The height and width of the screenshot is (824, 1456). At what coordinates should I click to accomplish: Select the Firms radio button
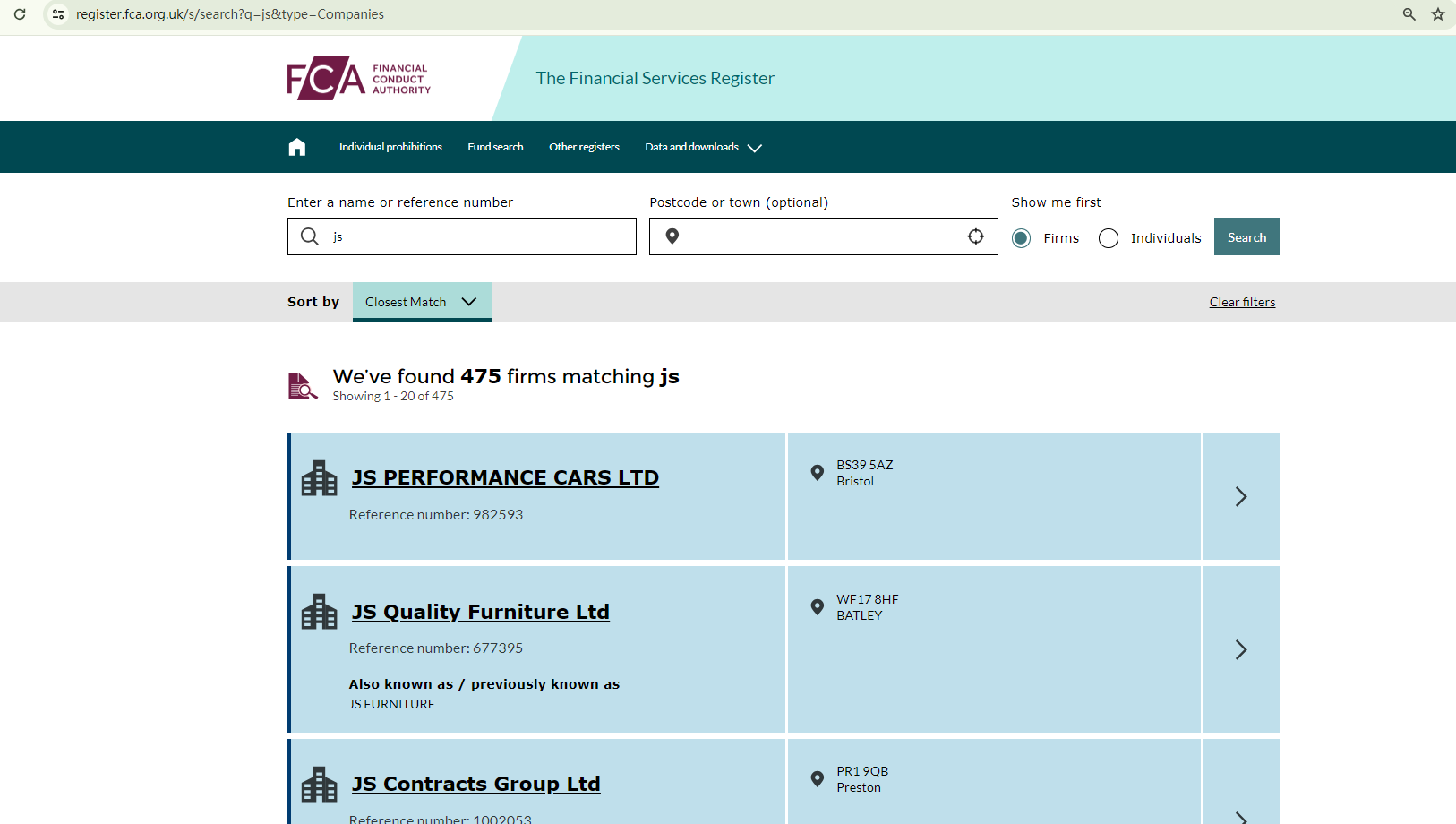[1021, 238]
